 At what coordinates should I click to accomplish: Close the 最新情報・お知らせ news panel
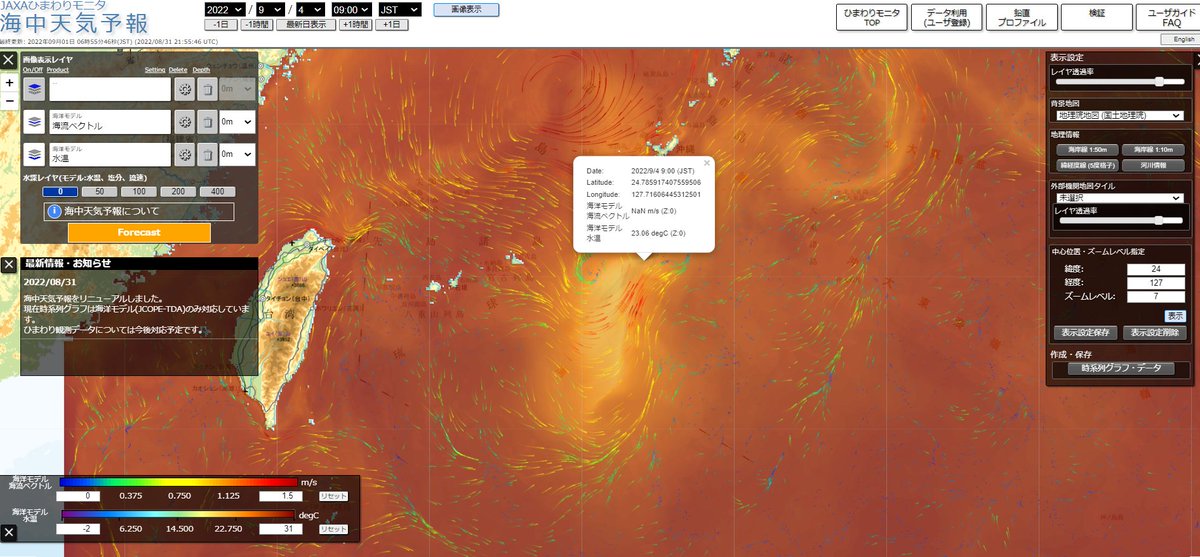(x=9, y=265)
